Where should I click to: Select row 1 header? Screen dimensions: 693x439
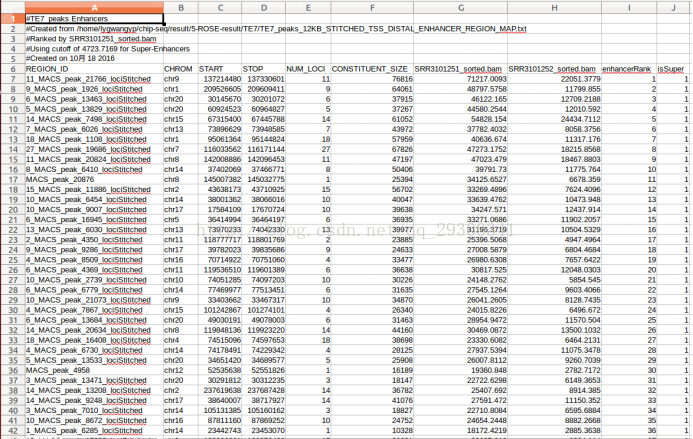pos(13,19)
